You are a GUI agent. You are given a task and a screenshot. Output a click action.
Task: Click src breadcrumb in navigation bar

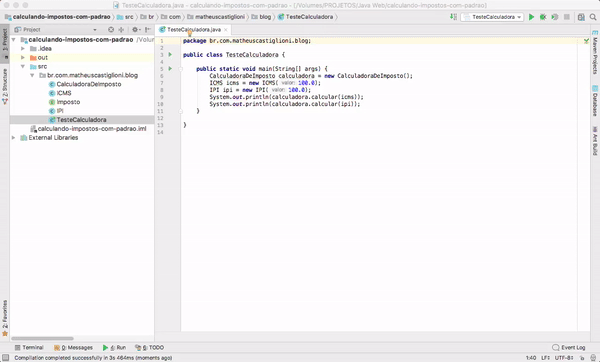pos(125,17)
